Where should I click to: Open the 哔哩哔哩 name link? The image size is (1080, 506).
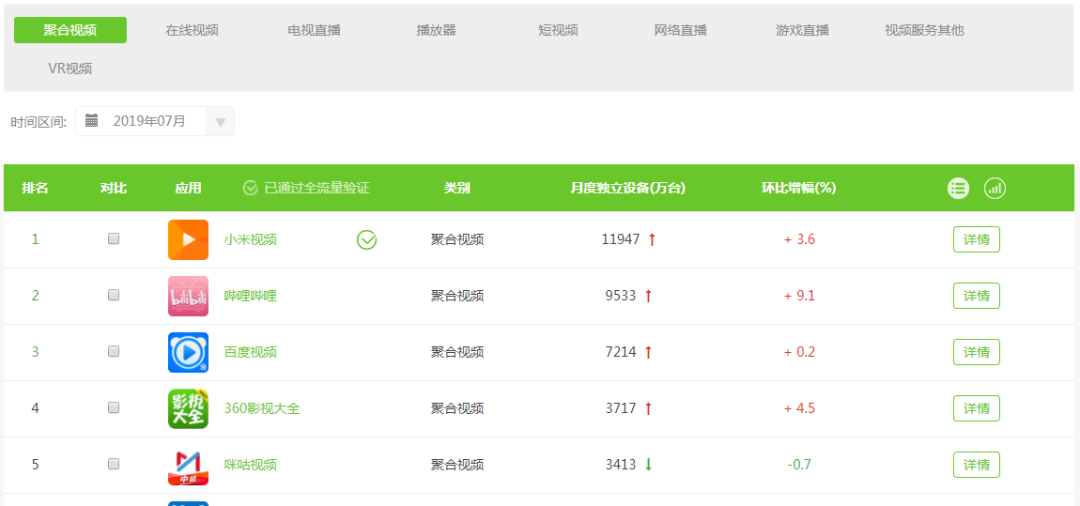(251, 296)
